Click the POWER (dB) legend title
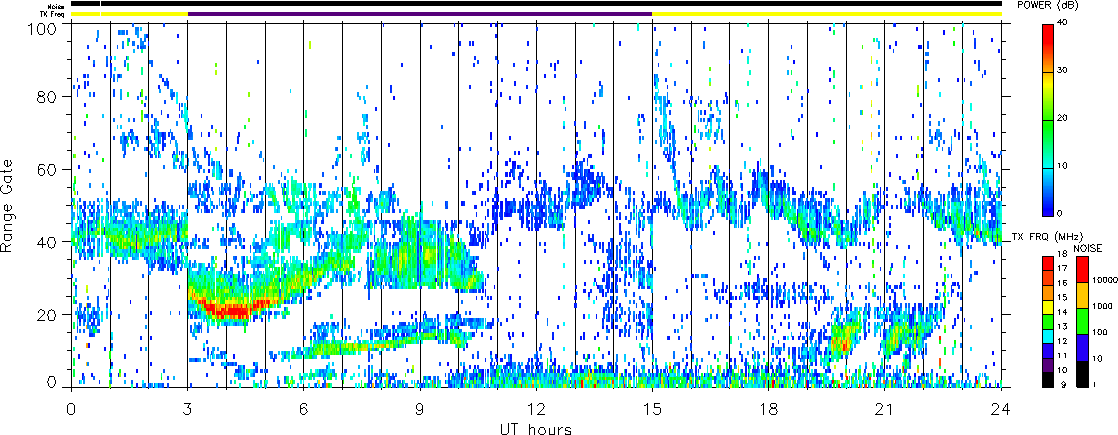The height and width of the screenshot is (435, 1118). (1048, 6)
